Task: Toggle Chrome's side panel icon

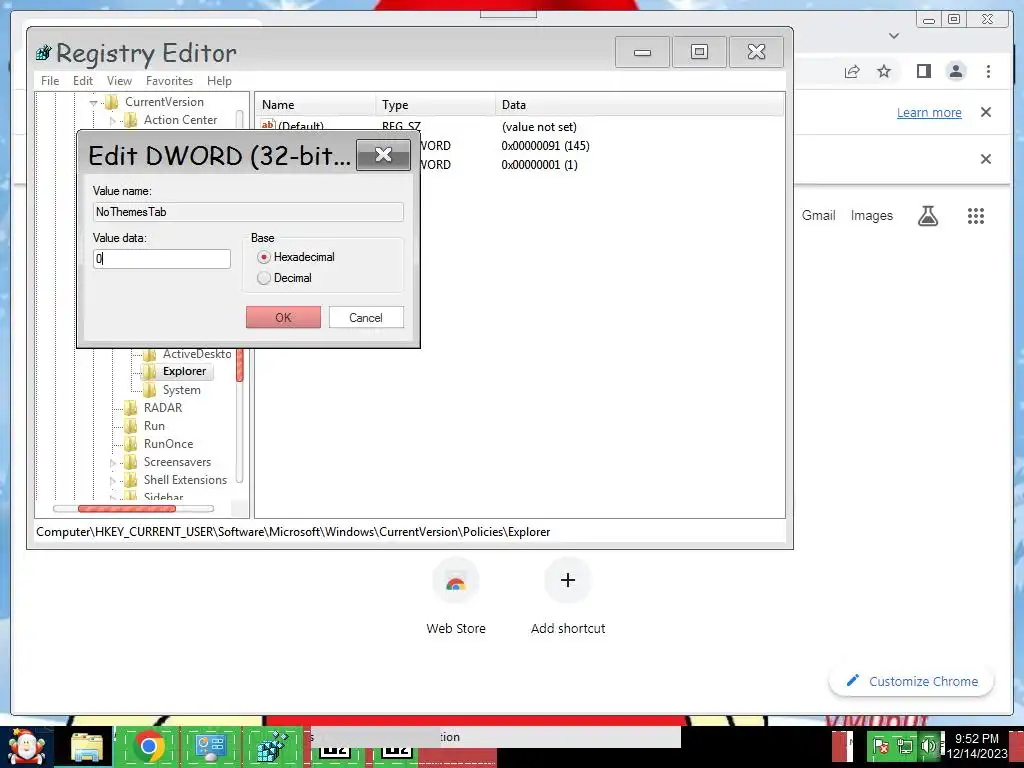Action: tap(923, 71)
